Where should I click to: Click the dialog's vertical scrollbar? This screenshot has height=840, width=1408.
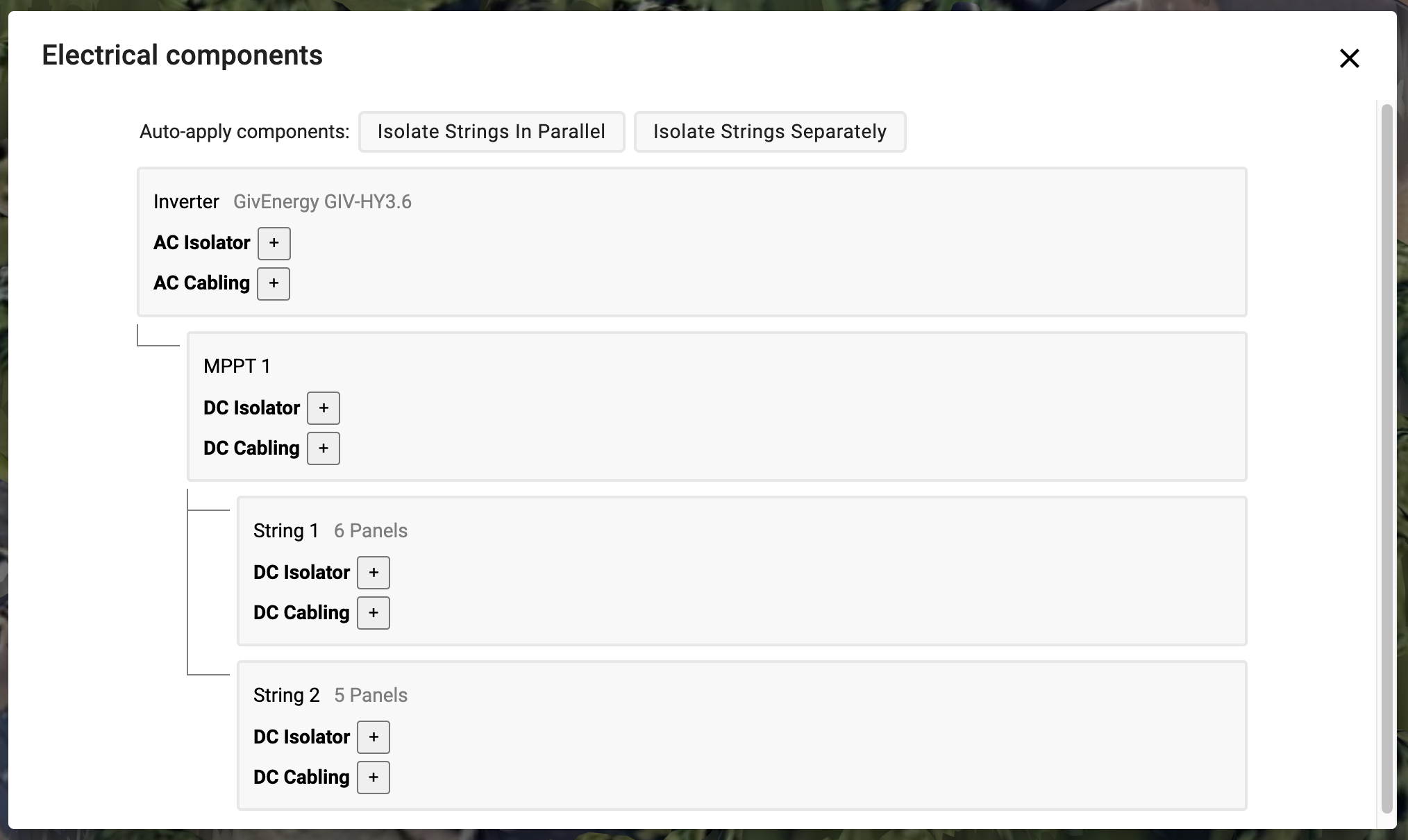1386,458
